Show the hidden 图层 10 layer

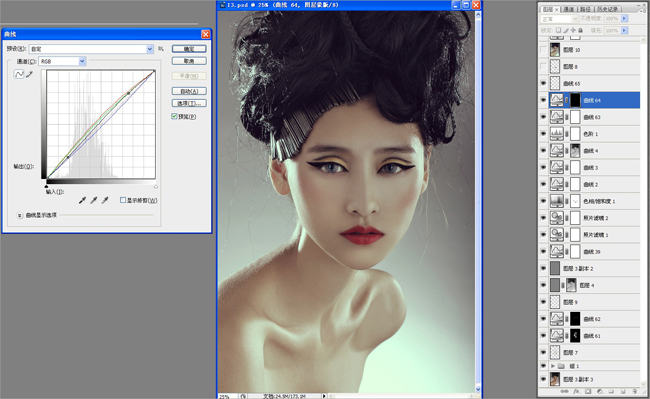543,50
